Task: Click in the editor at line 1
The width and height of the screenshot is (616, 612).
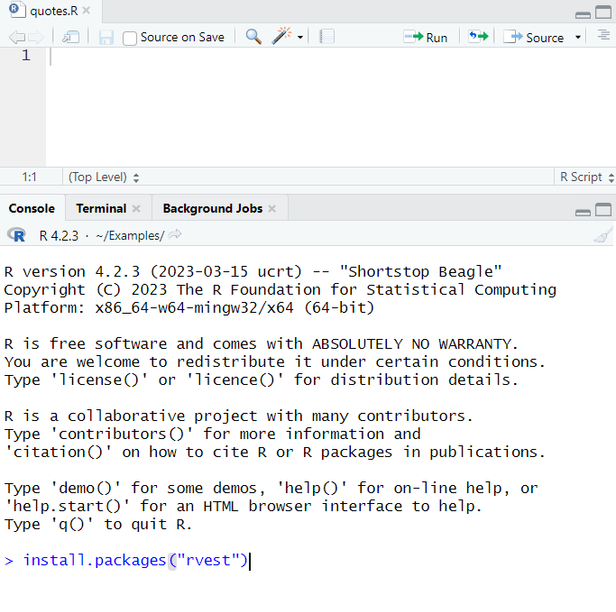Action: point(330,56)
